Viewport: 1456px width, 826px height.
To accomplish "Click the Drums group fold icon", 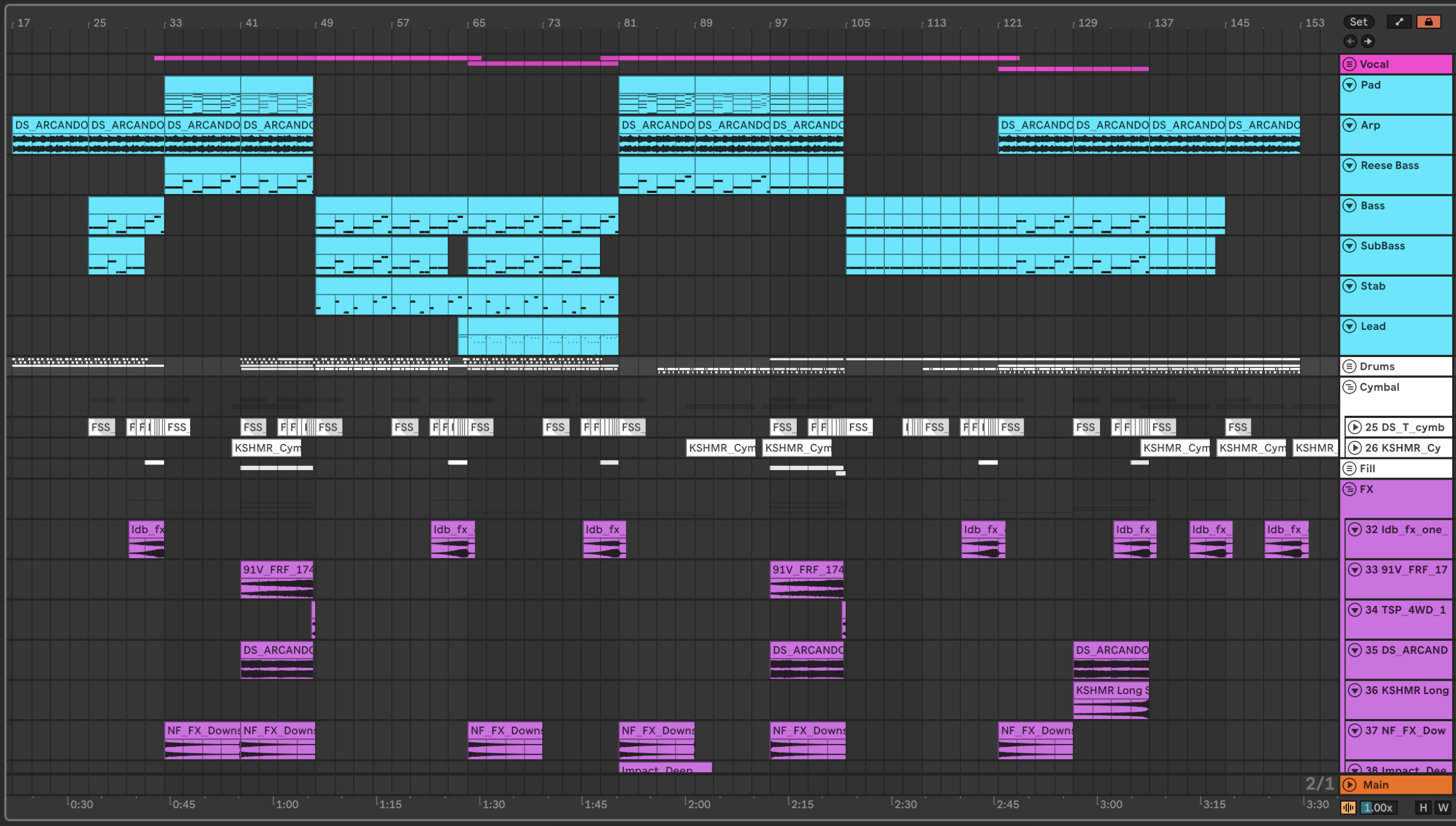I will coord(1350,366).
